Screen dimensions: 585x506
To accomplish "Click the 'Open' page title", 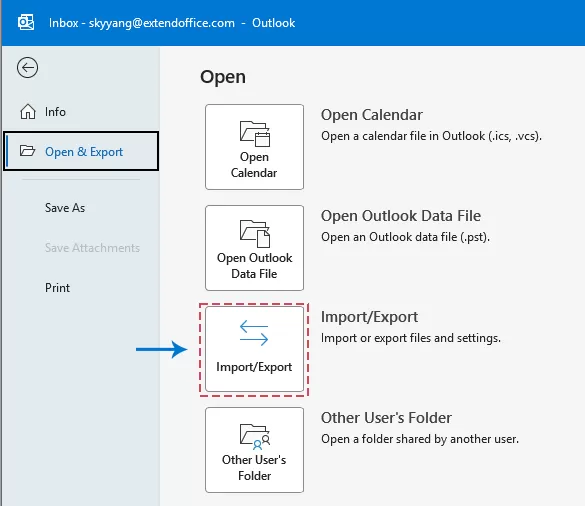I will (x=223, y=77).
